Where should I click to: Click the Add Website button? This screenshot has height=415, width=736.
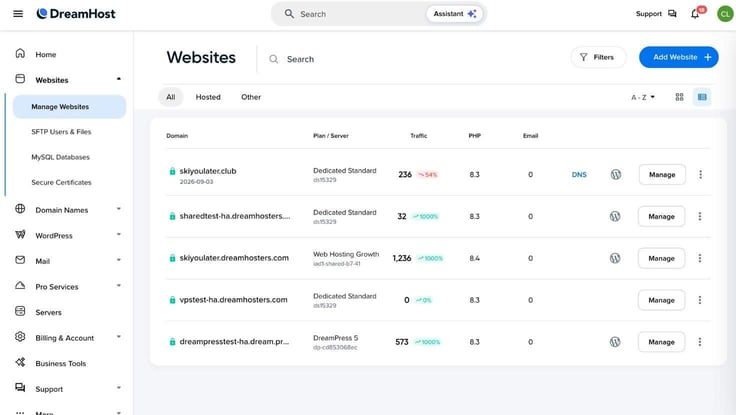[x=679, y=57]
